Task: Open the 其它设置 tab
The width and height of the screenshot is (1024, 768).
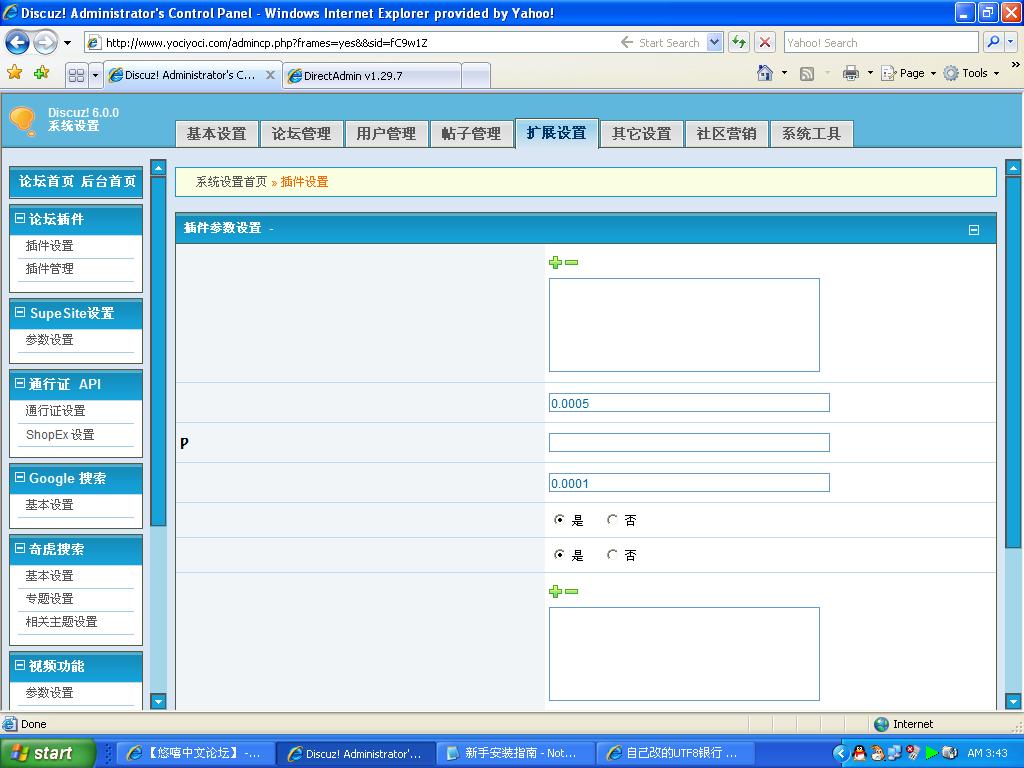Action: [641, 134]
